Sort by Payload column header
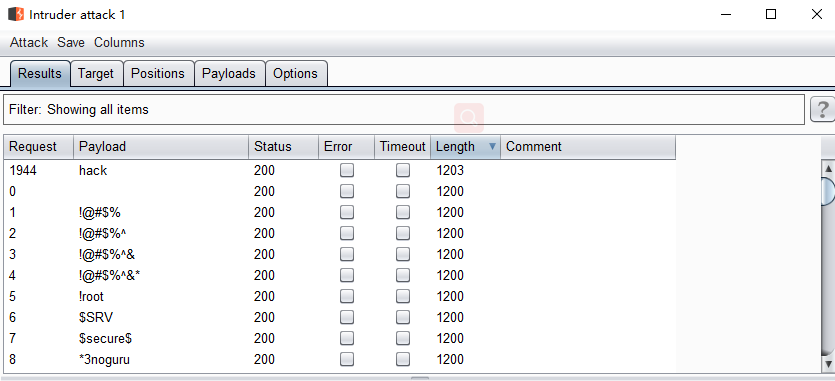 click(x=161, y=147)
